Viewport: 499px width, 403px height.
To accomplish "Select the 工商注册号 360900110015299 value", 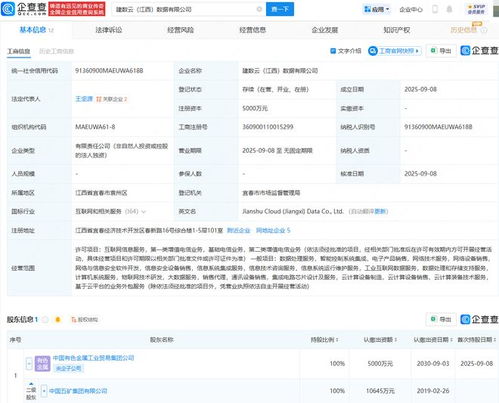I will pos(268,127).
